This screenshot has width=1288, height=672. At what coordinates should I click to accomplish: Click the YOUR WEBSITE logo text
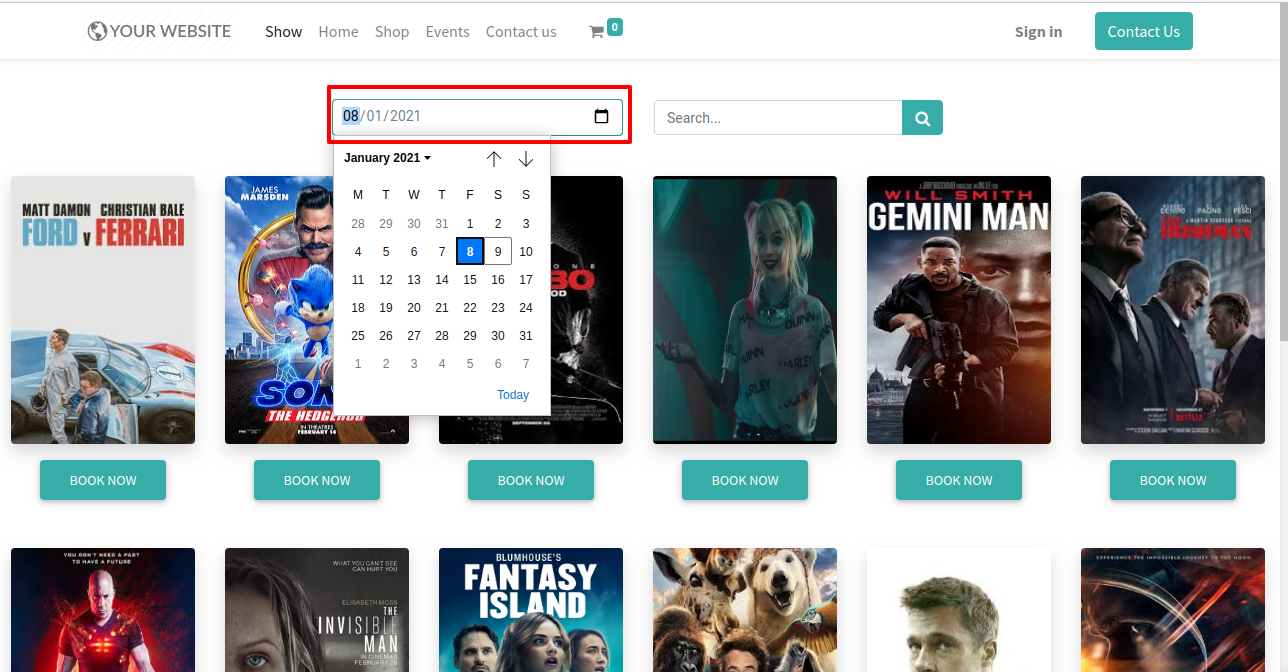[x=170, y=31]
